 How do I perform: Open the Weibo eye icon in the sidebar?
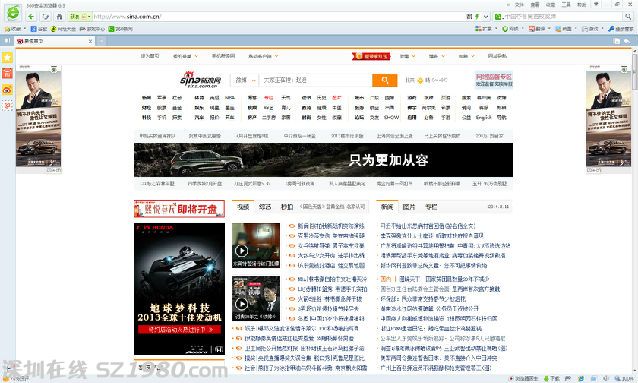tap(7, 90)
